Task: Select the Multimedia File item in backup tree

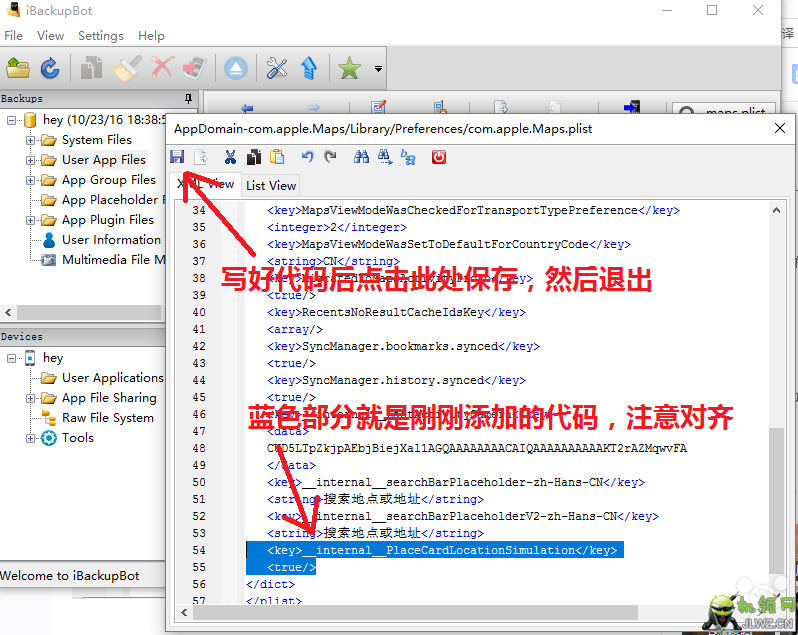Action: 113,259
